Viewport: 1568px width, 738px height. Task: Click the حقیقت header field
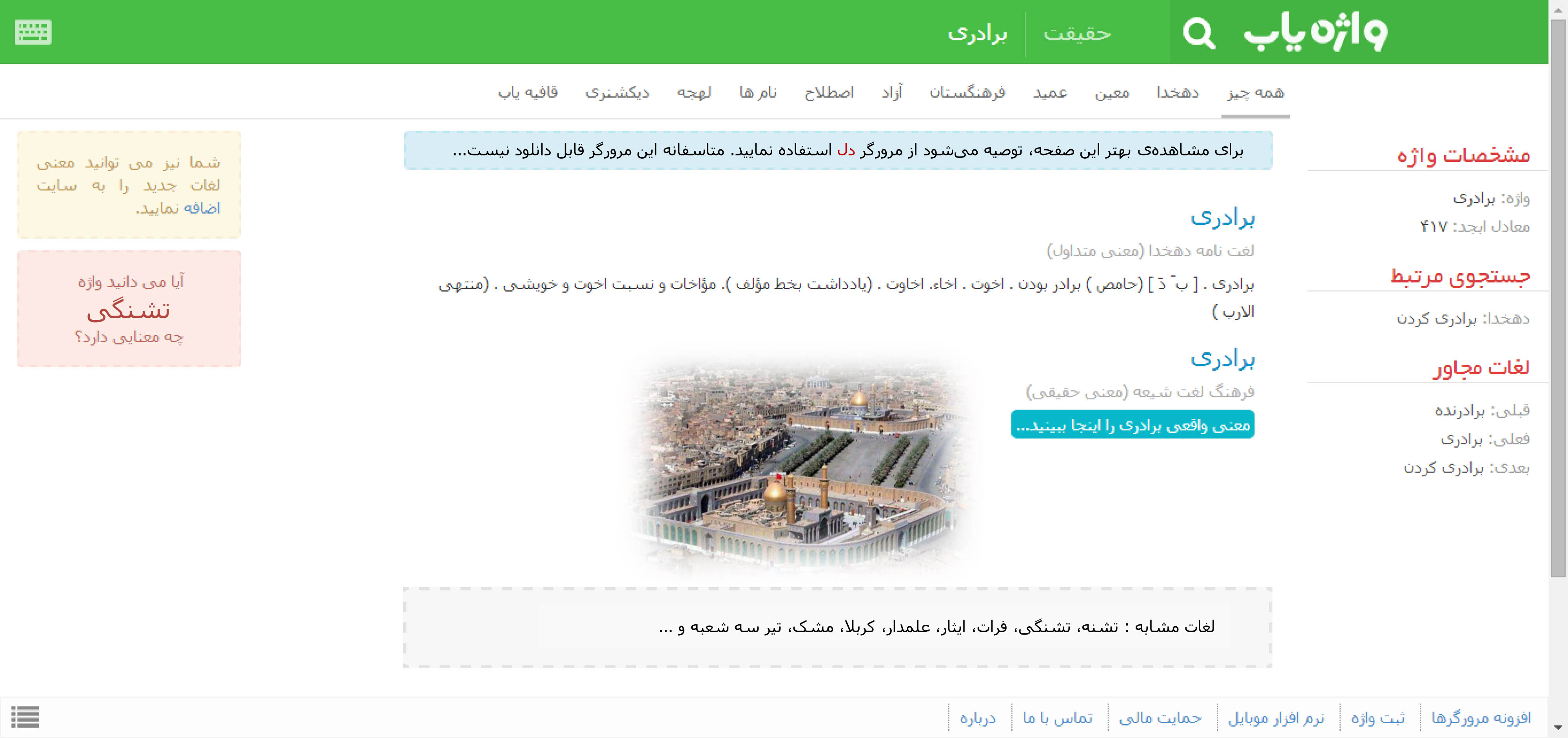click(1077, 33)
